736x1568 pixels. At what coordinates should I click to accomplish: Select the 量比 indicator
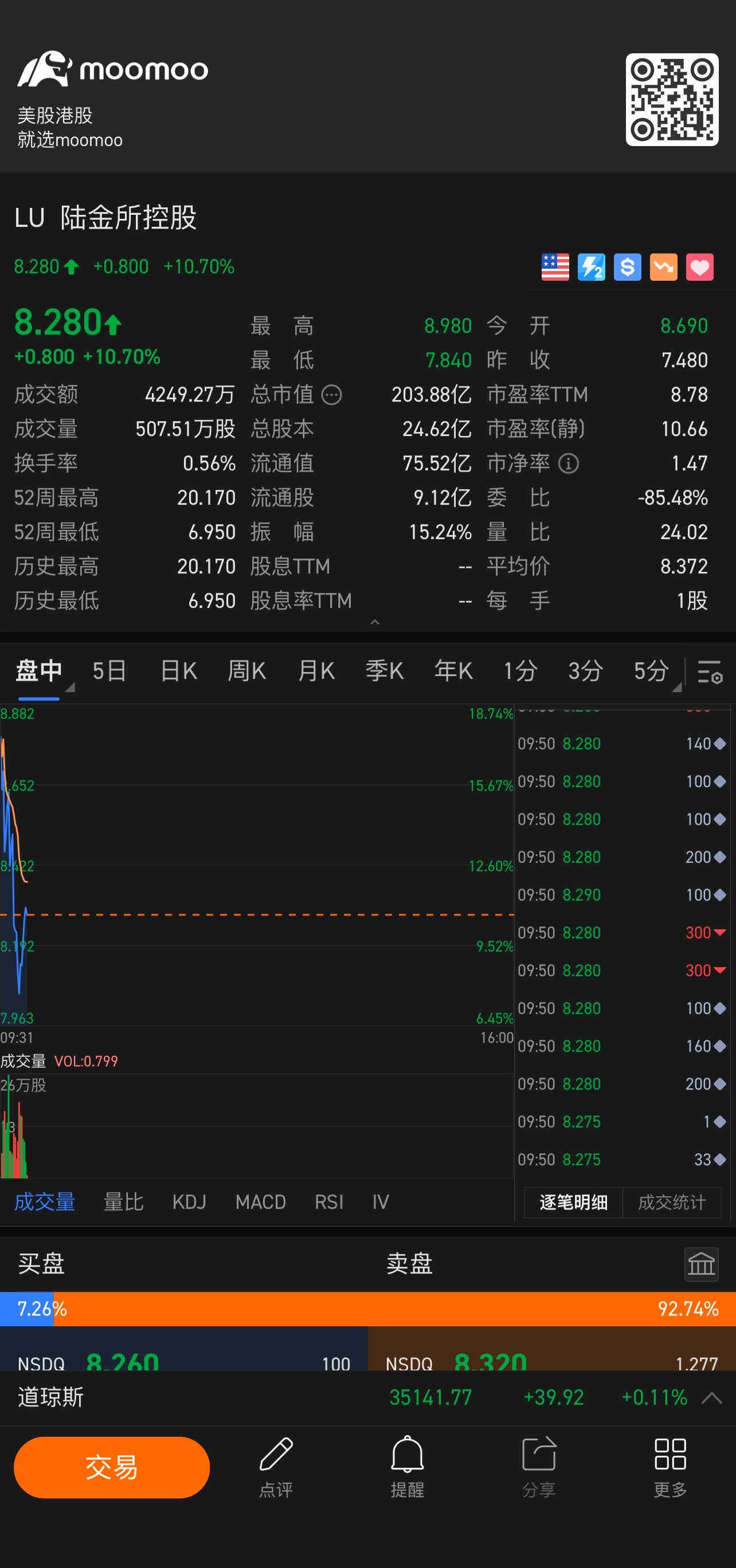(123, 1201)
